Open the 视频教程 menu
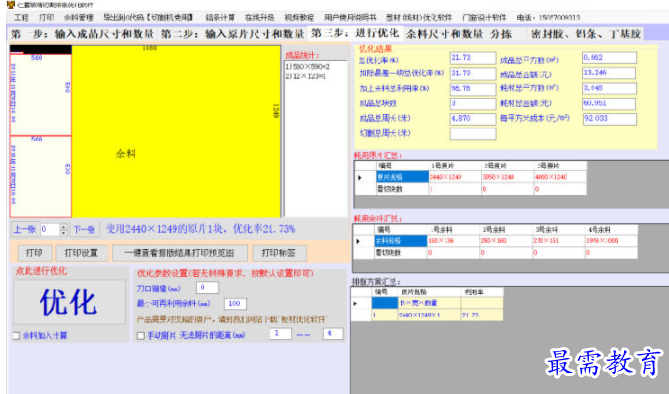The image size is (669, 394). click(x=299, y=18)
